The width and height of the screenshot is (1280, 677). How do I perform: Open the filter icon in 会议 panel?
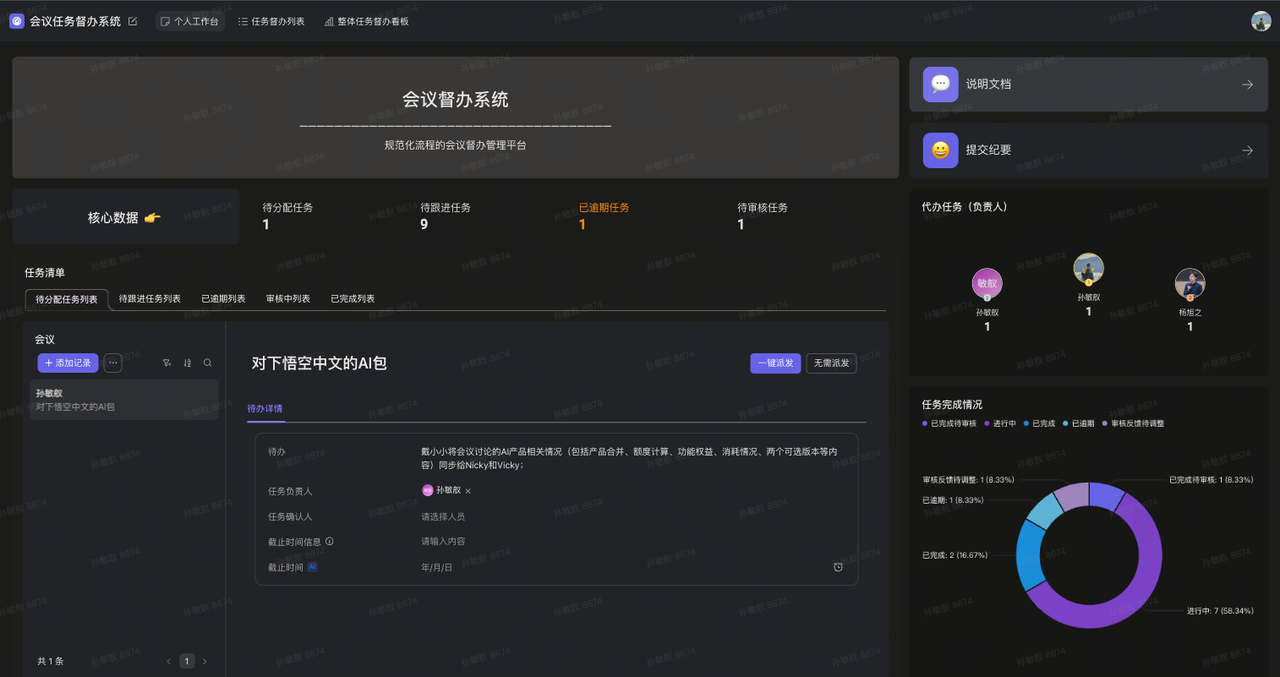[166, 363]
